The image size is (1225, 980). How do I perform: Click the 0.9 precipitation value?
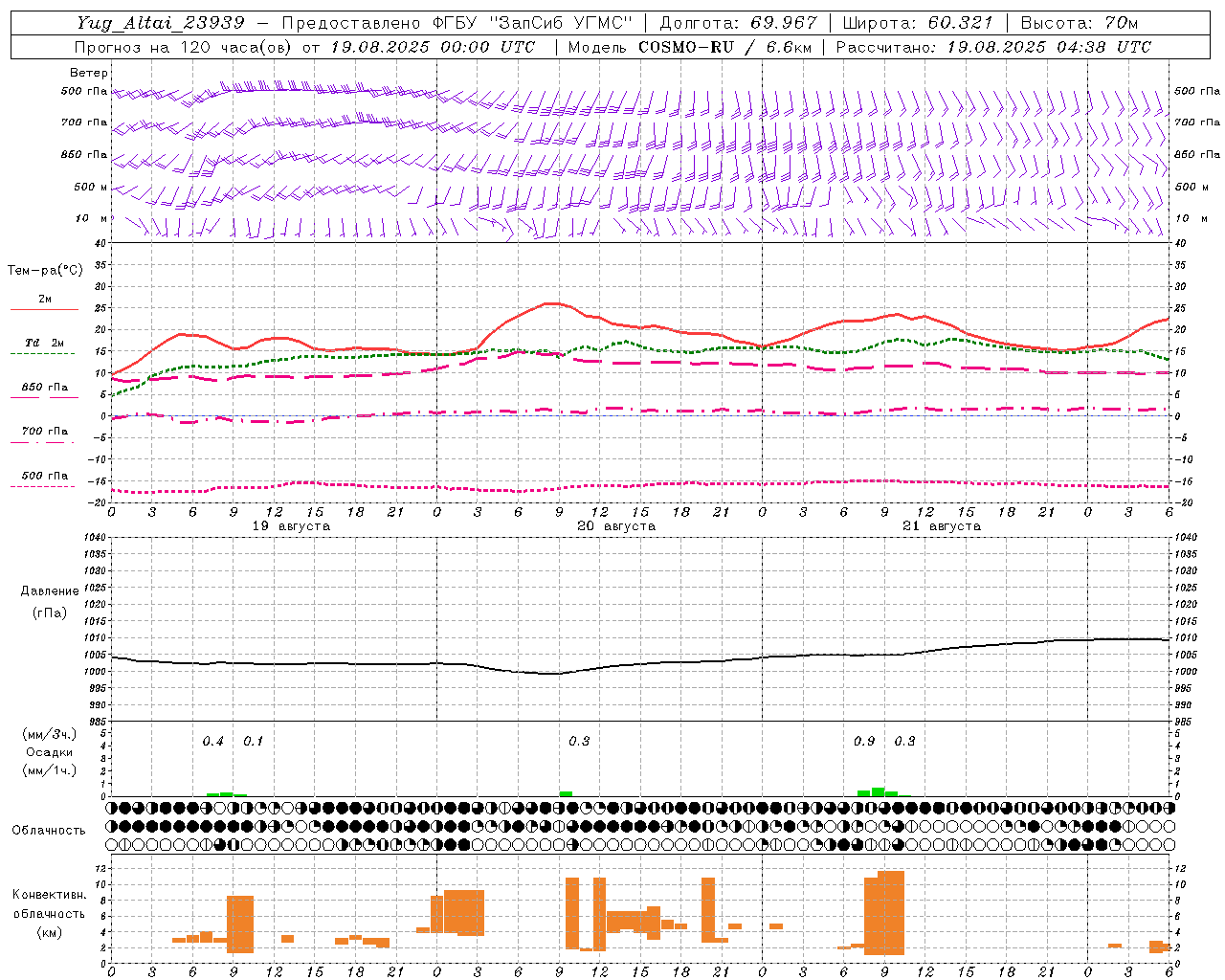tap(864, 742)
